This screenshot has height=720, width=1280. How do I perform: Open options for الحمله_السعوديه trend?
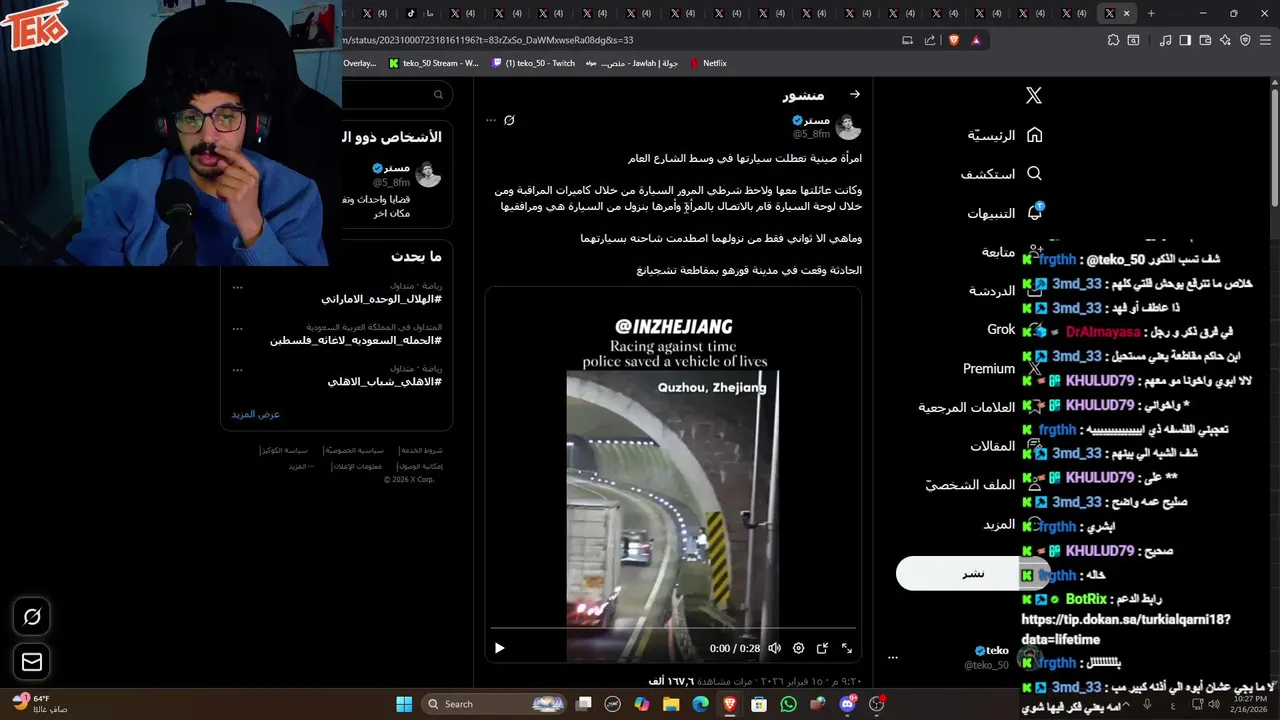tap(237, 328)
